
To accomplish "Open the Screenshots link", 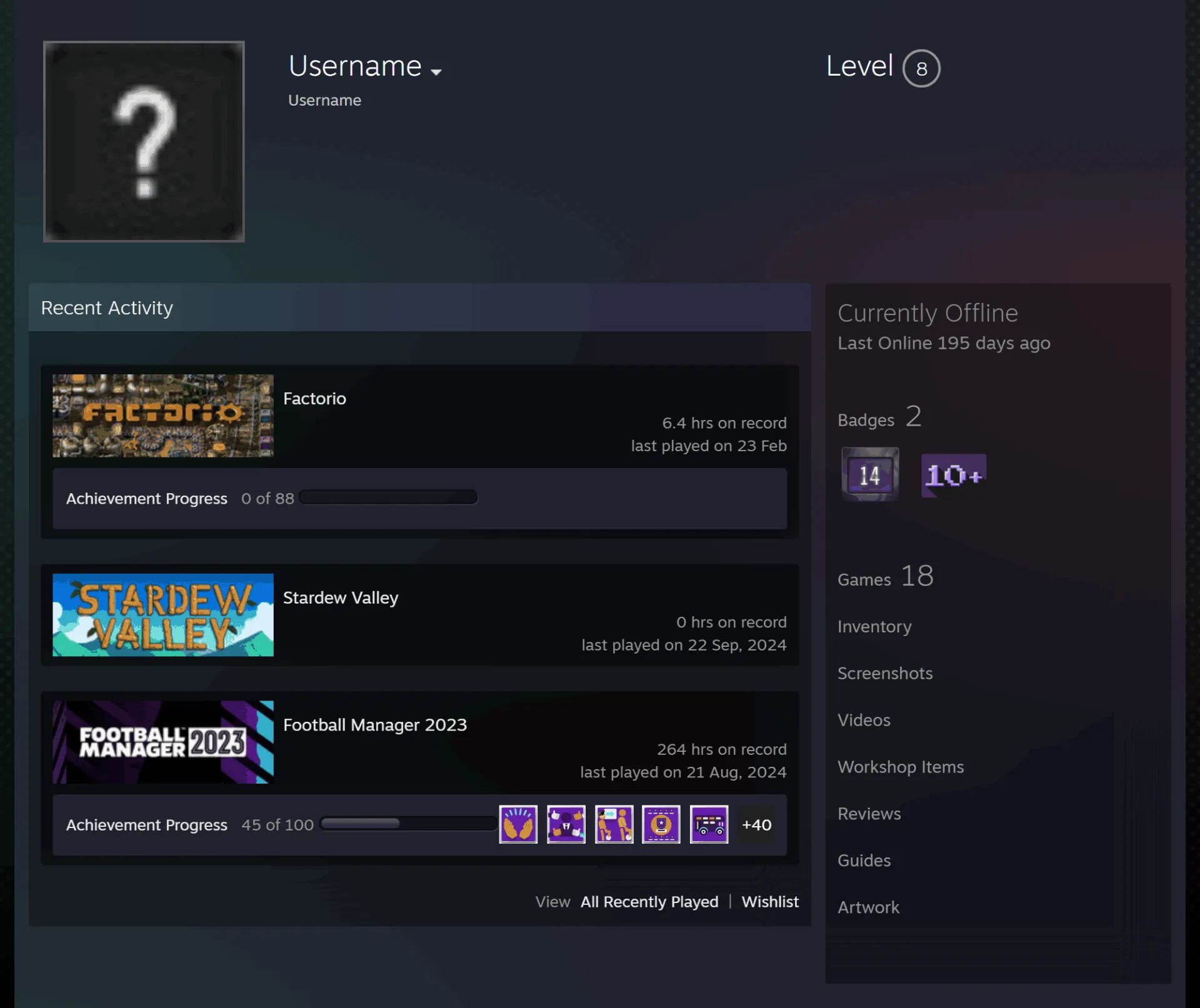I will 885,673.
